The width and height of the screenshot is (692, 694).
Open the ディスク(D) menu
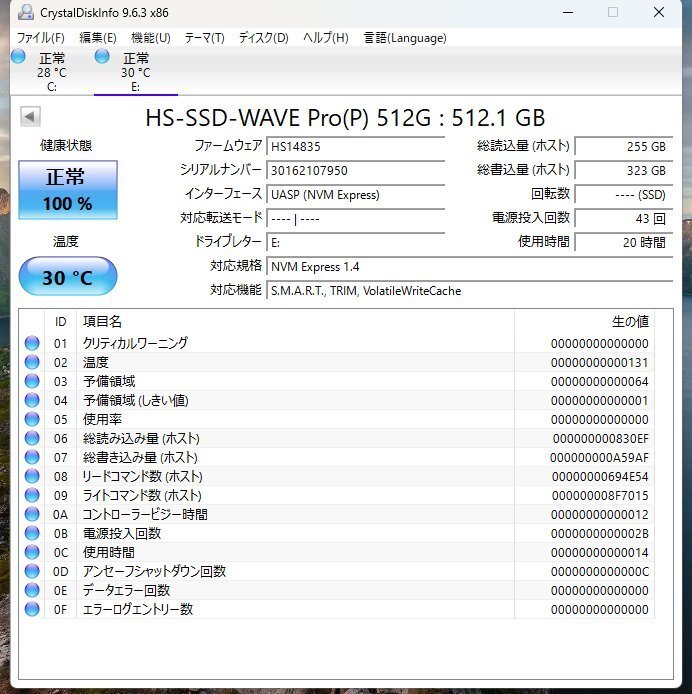tap(263, 38)
